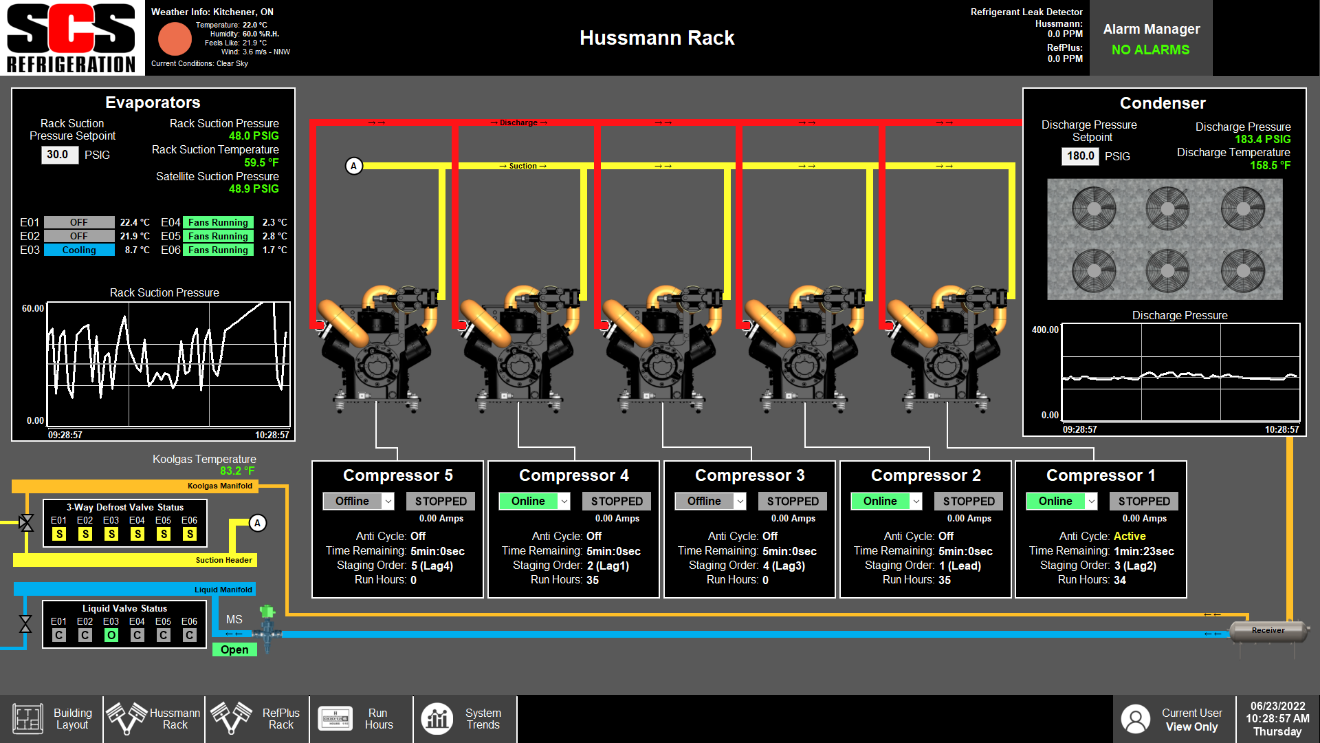The height and width of the screenshot is (743, 1320).
Task: Toggle the MS valve Open indicator
Action: (x=234, y=650)
